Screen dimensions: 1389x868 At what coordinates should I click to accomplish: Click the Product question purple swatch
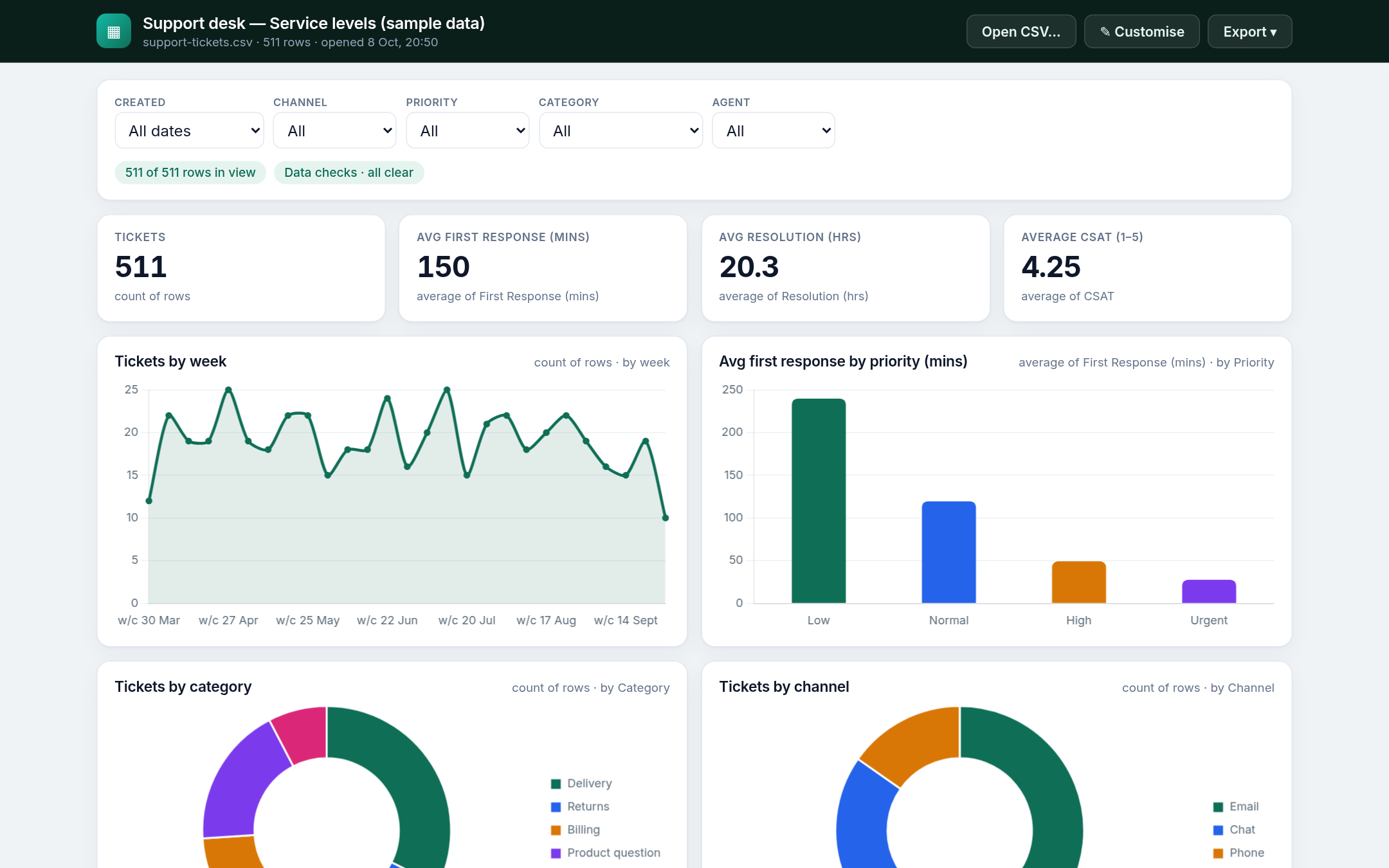point(556,853)
